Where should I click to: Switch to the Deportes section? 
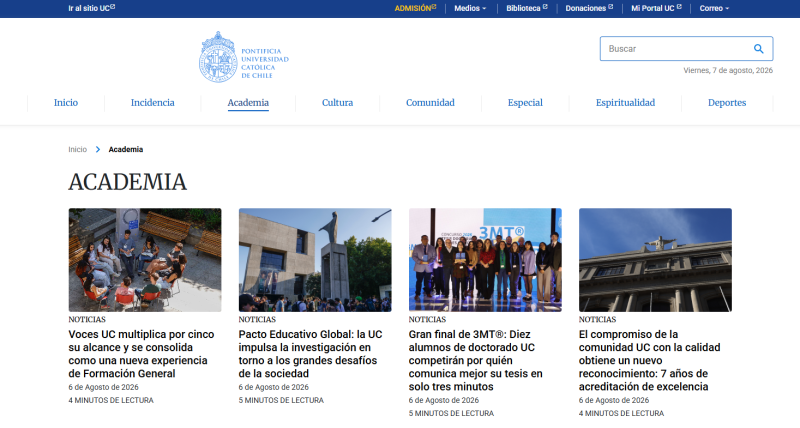[727, 103]
